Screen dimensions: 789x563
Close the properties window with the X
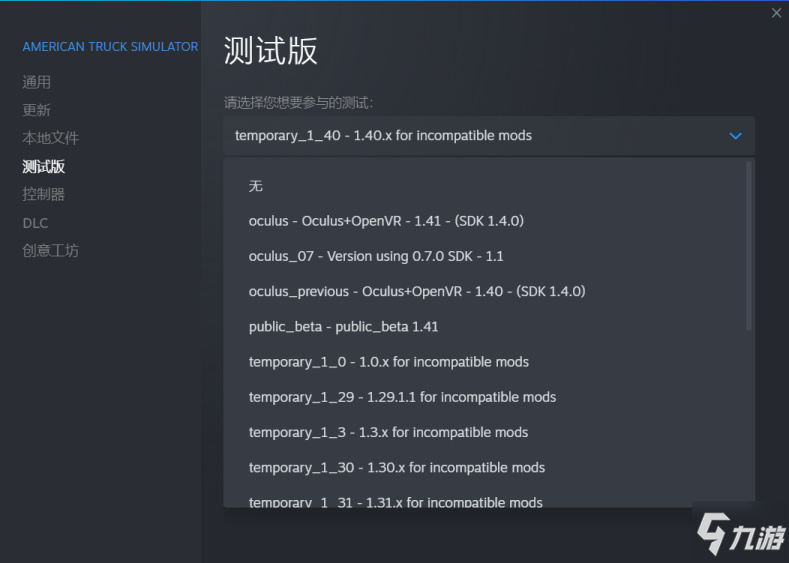[x=776, y=13]
